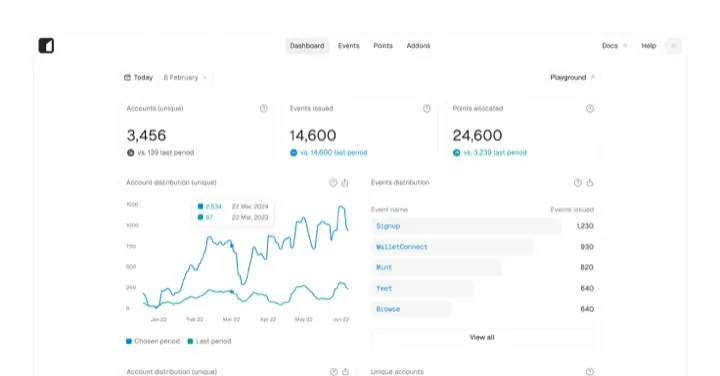Open the Playground link
This screenshot has width=720, height=376.
(x=572, y=78)
